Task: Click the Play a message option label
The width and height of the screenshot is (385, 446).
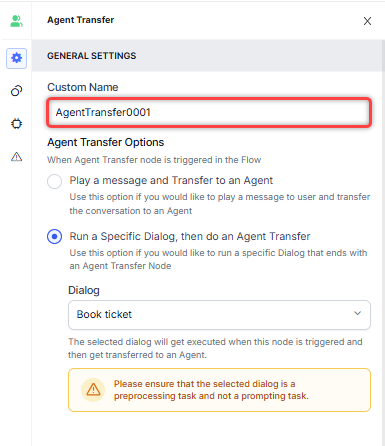Action: pos(171,180)
